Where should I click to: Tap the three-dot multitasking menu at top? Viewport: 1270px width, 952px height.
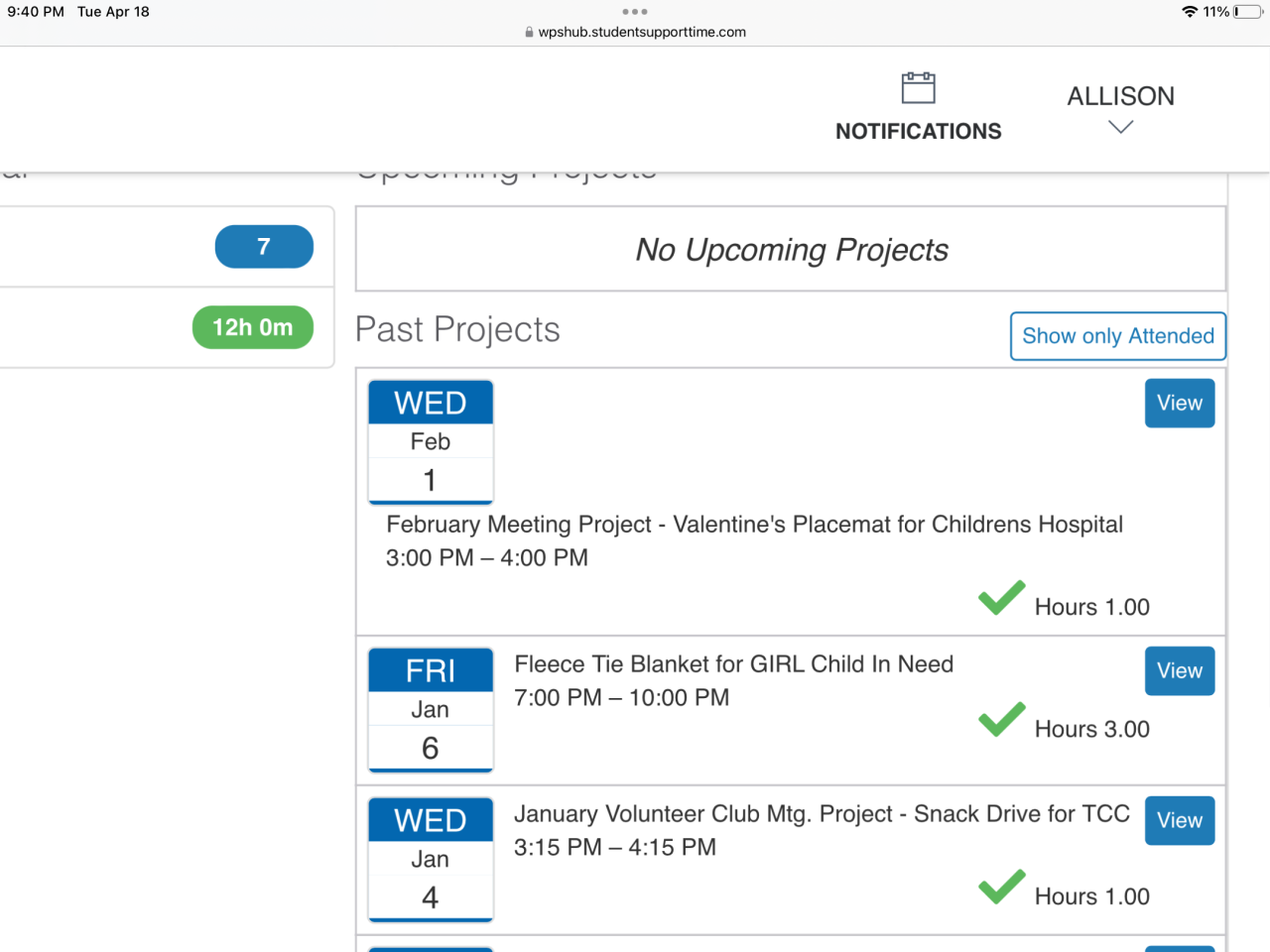(635, 12)
